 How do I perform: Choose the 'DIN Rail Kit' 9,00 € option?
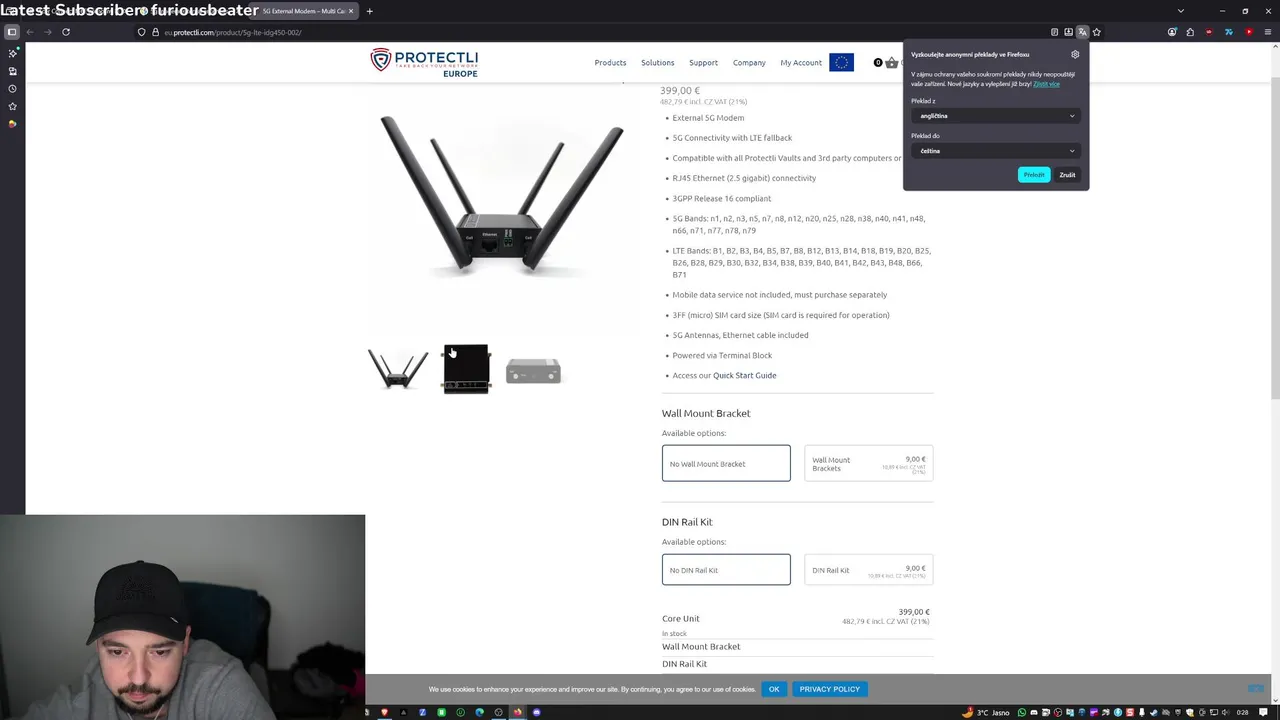click(x=868, y=570)
